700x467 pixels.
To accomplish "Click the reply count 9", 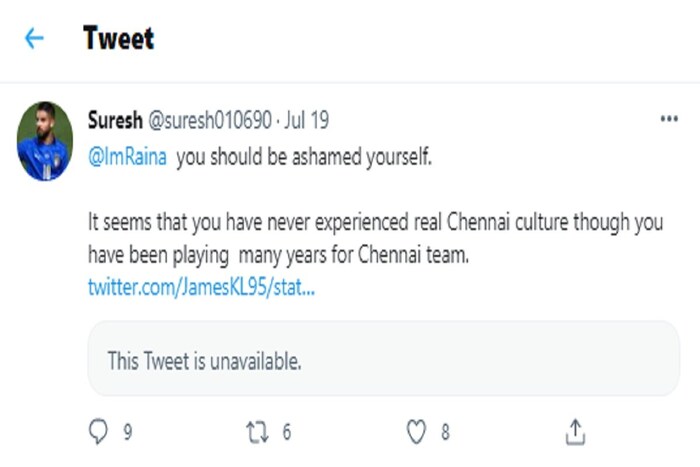I will pyautogui.click(x=128, y=432).
